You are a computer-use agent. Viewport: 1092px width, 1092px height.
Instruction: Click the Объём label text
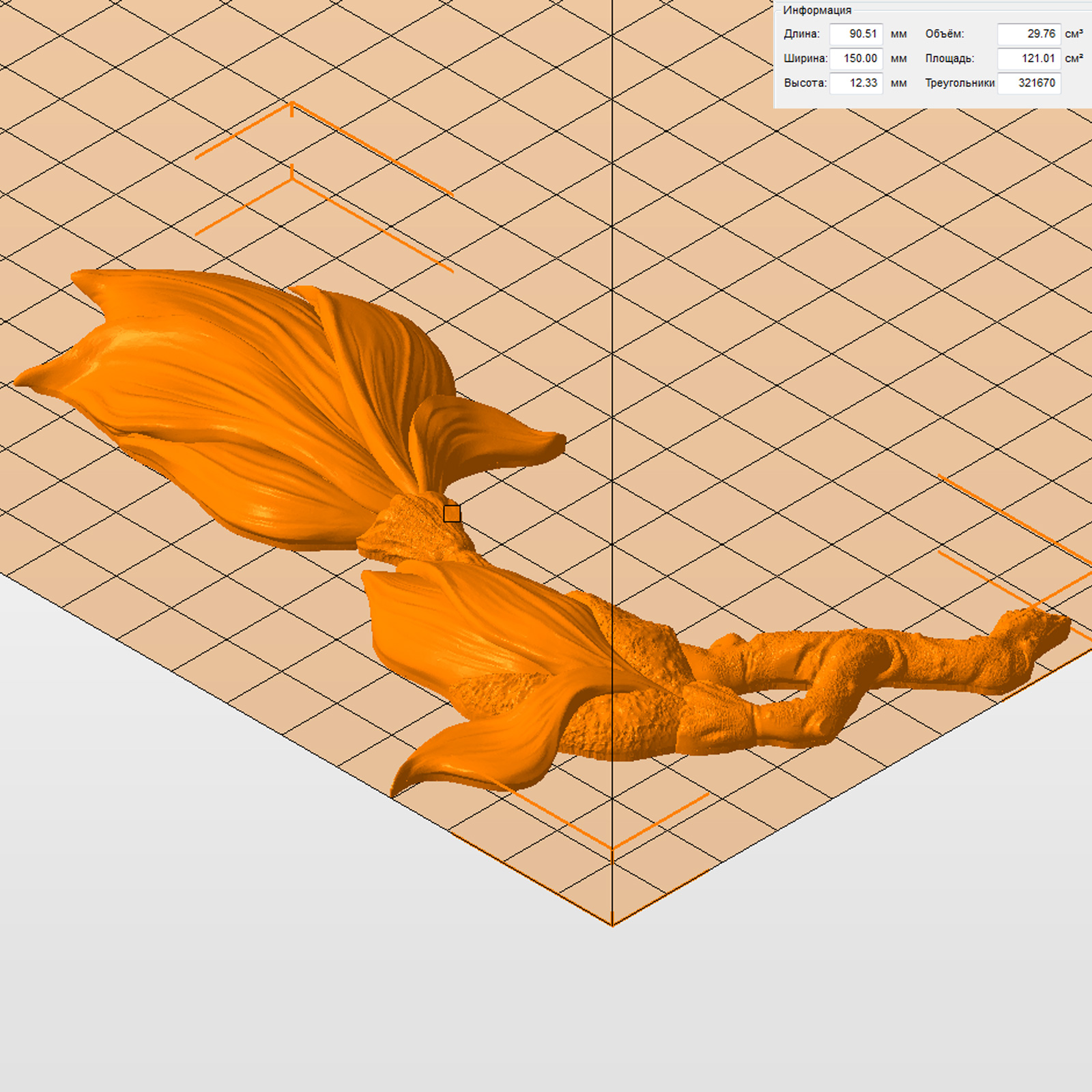945,34
